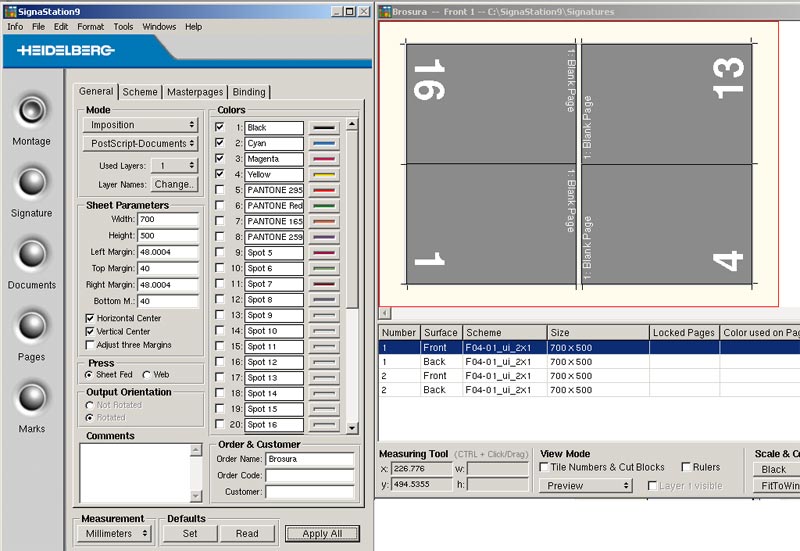Open the Pages section button
The image size is (800, 551).
click(32, 327)
